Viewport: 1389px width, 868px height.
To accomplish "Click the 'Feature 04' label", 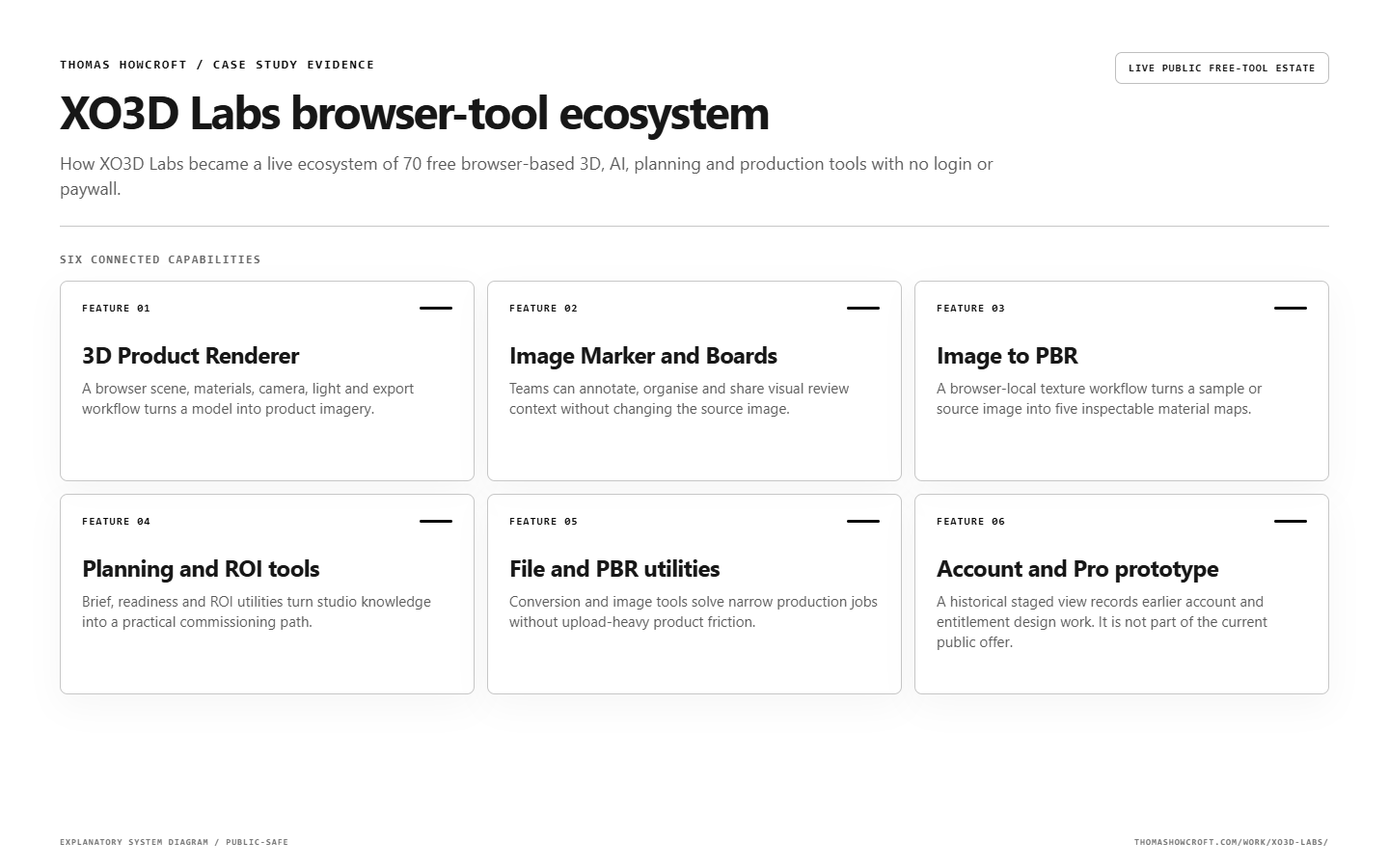I will [x=116, y=522].
